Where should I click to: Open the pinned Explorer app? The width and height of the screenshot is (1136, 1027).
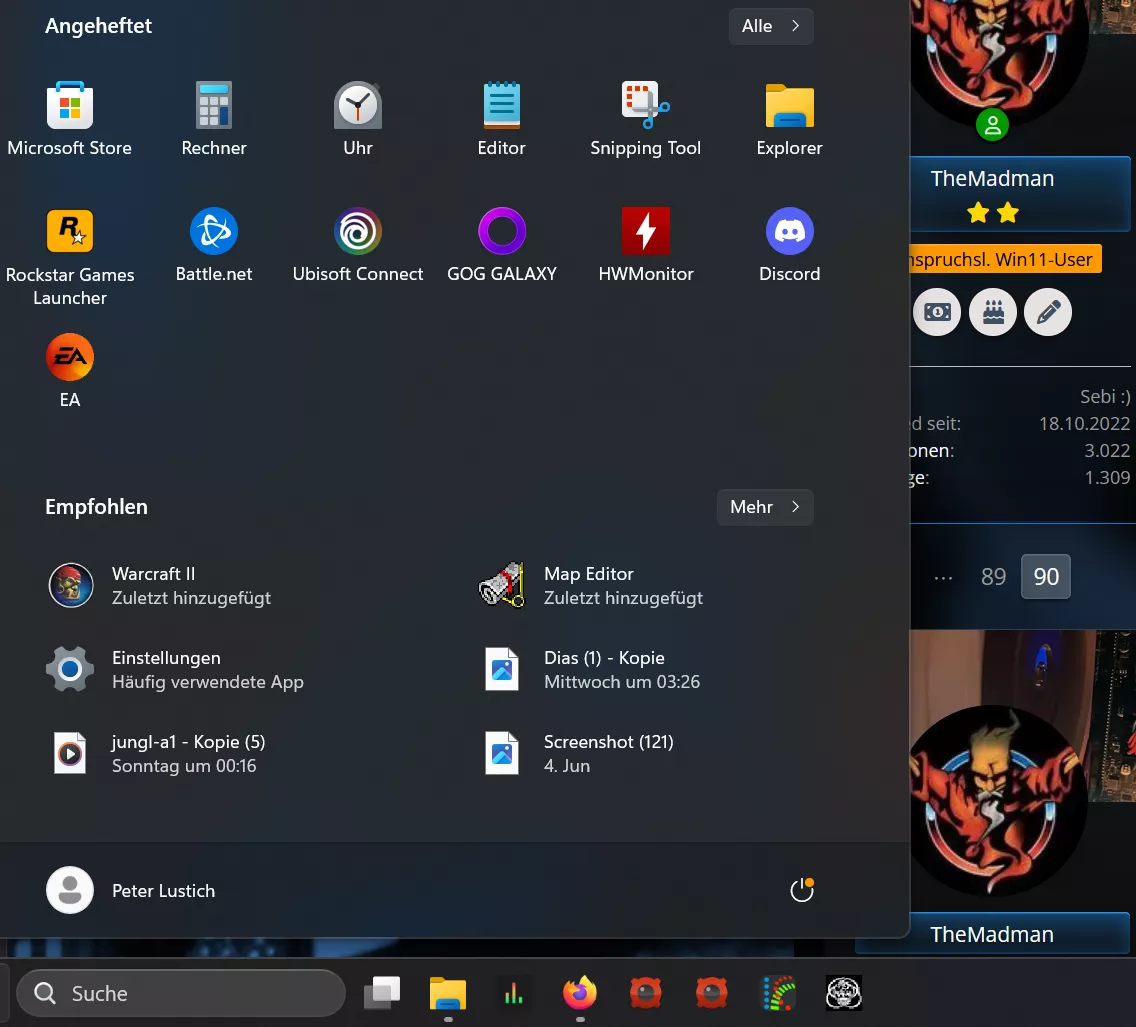[790, 120]
